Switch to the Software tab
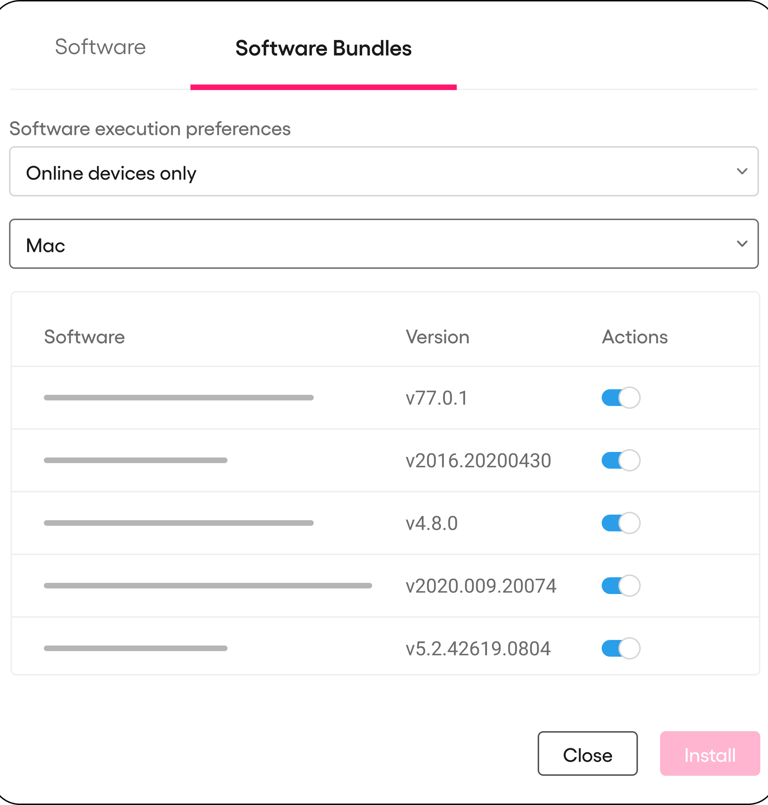The image size is (768, 805). click(x=100, y=47)
